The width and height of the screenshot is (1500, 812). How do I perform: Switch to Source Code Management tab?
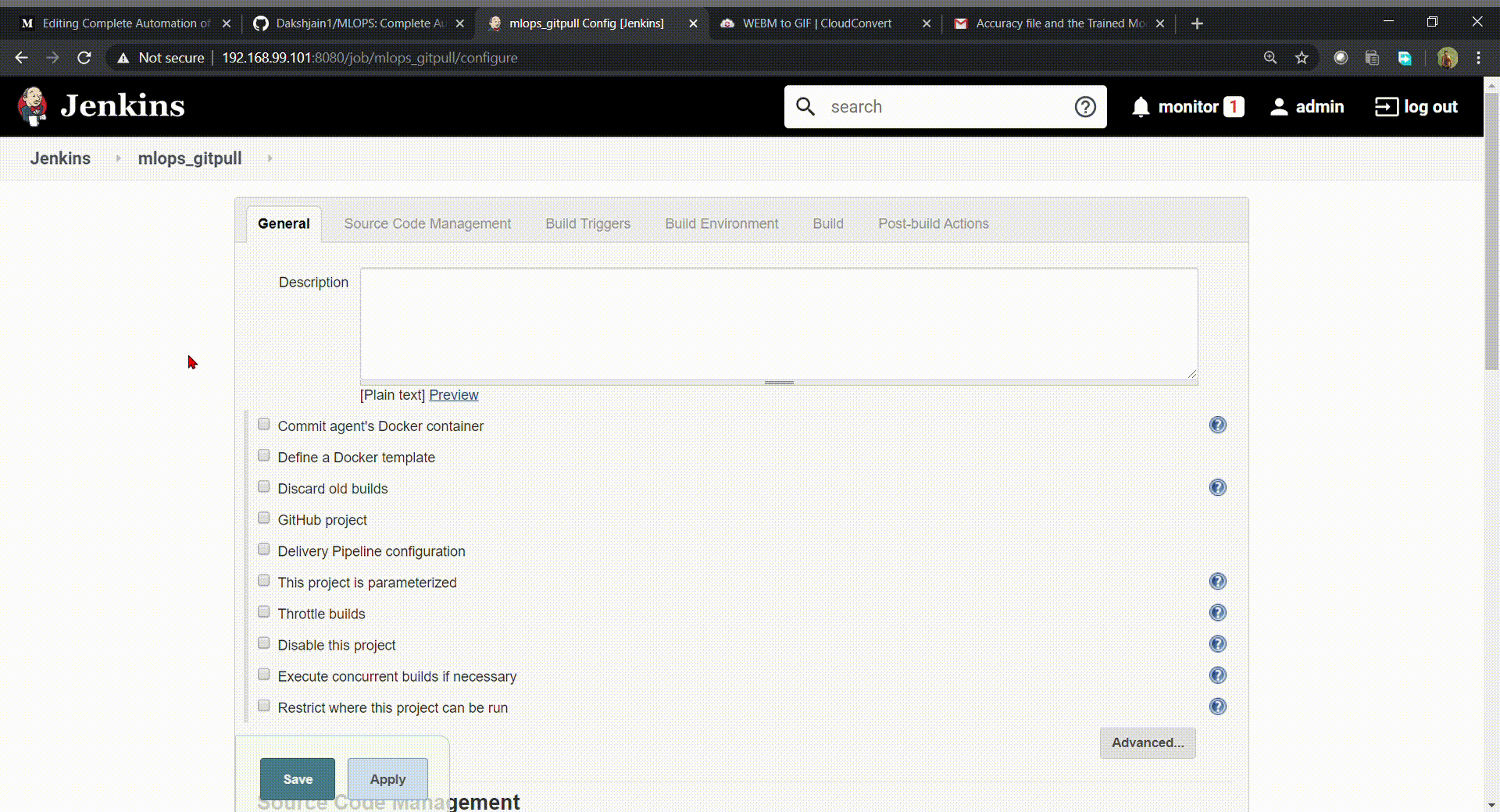coord(427,224)
